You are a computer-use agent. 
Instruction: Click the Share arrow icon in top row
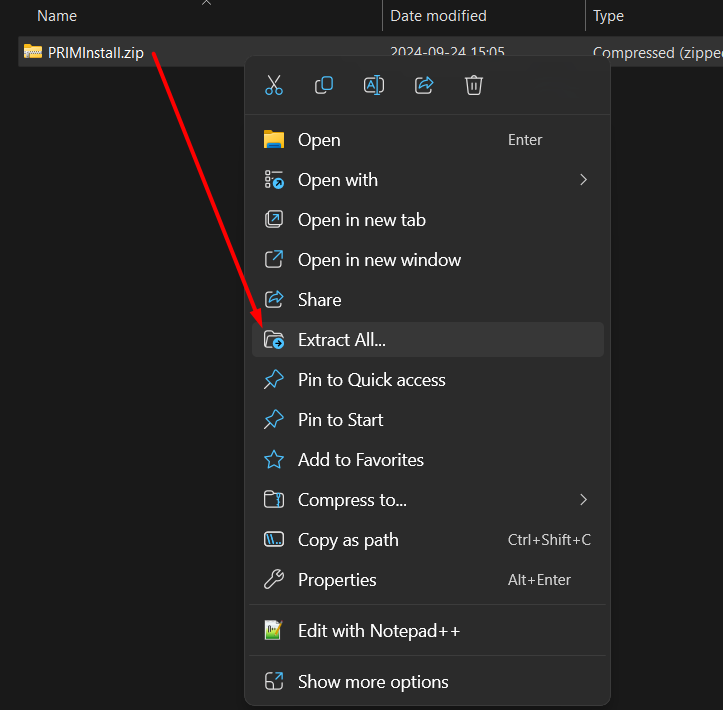[x=424, y=86]
